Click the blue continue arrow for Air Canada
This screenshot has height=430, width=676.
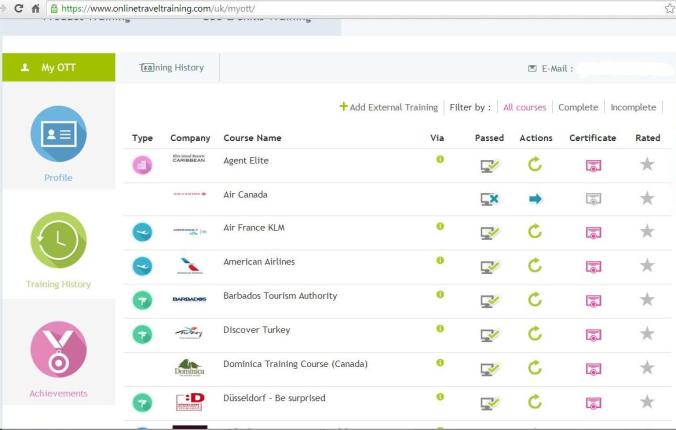[x=535, y=199]
